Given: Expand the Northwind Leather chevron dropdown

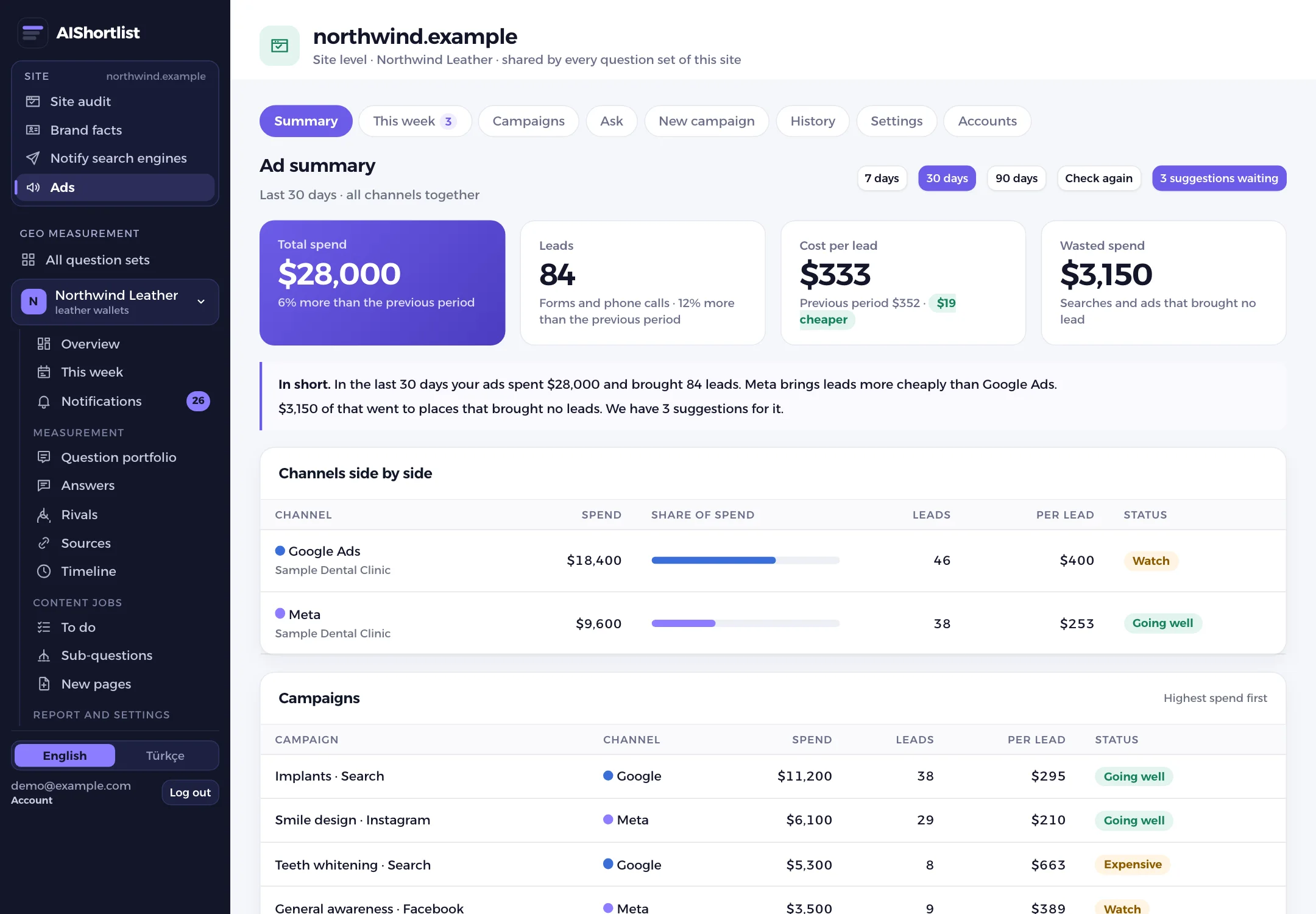Looking at the screenshot, I should coord(201,302).
